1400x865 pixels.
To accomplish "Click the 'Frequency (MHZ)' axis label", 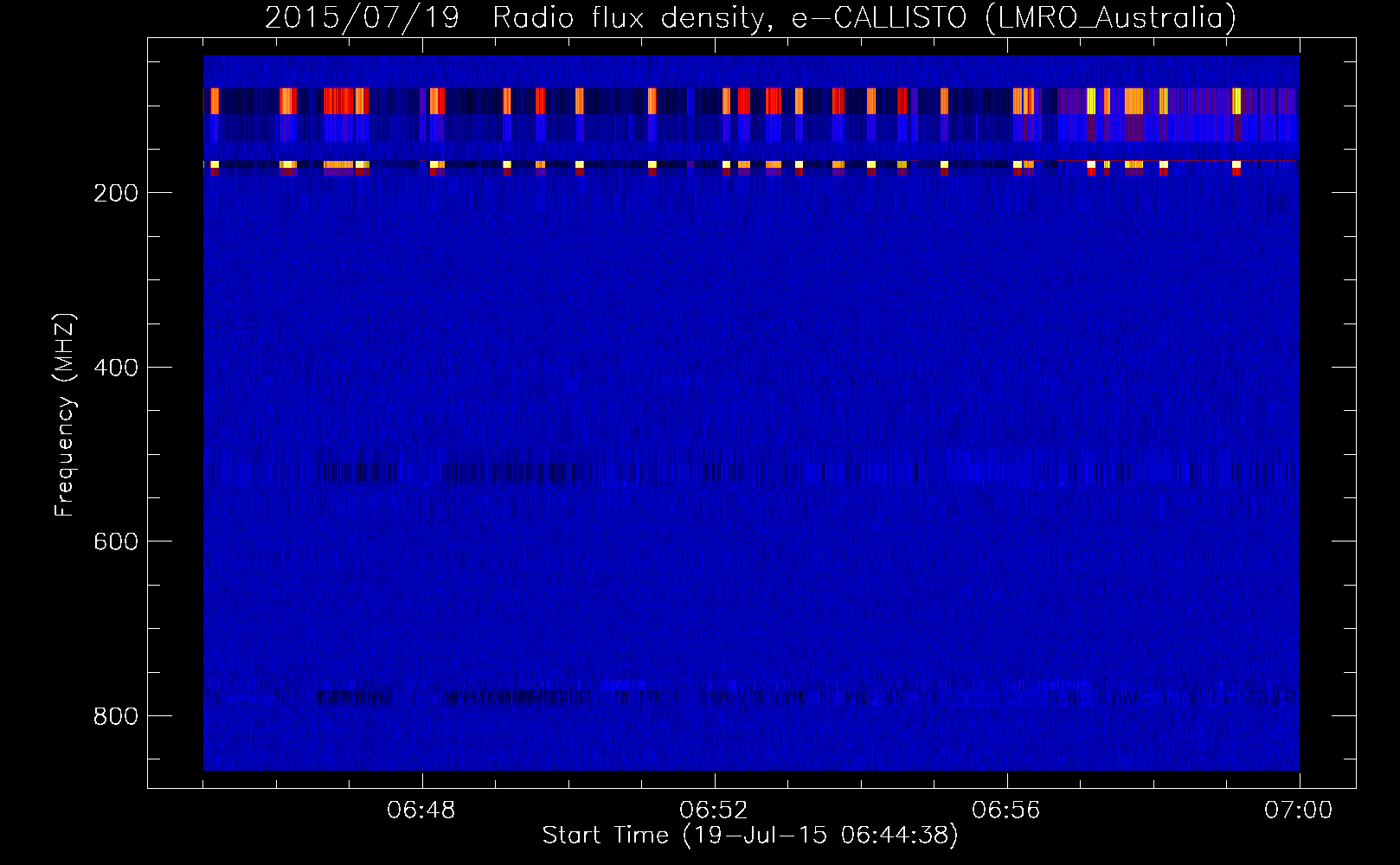I will pyautogui.click(x=65, y=414).
